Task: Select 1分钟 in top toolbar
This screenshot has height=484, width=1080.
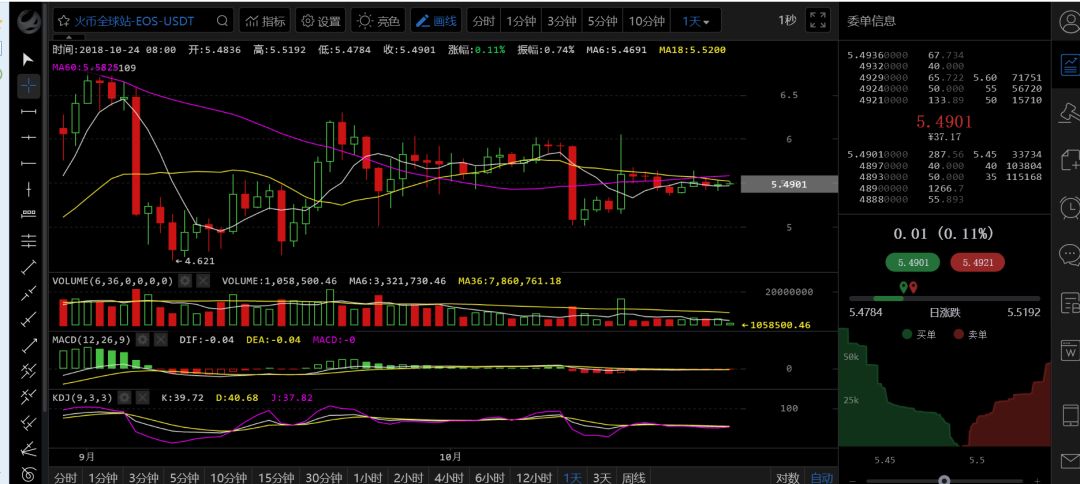Action: coord(521,21)
